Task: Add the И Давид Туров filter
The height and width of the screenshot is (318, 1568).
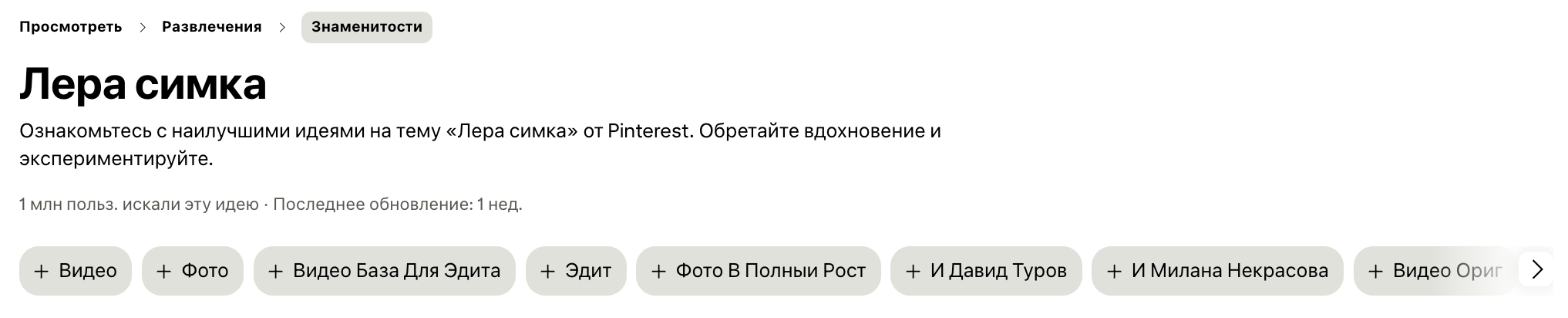Action: 986,271
